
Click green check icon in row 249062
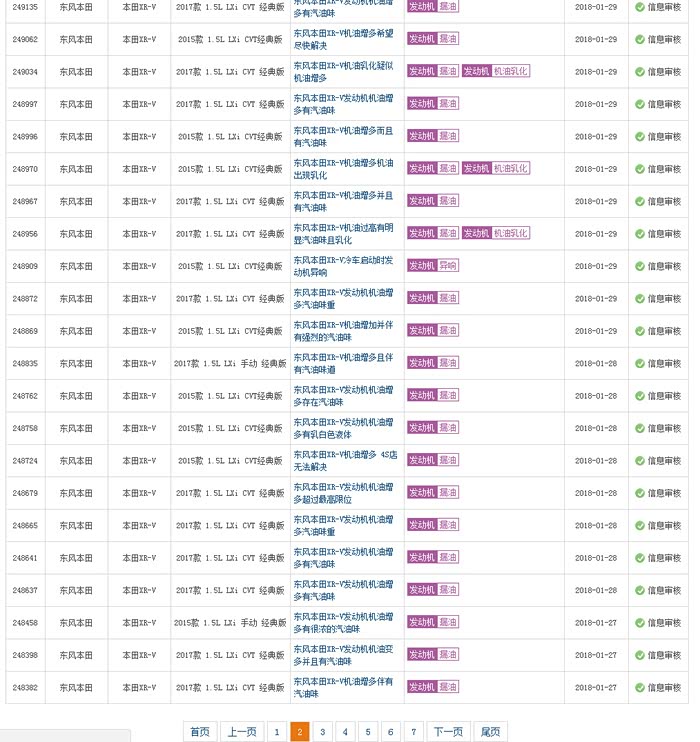(640, 40)
